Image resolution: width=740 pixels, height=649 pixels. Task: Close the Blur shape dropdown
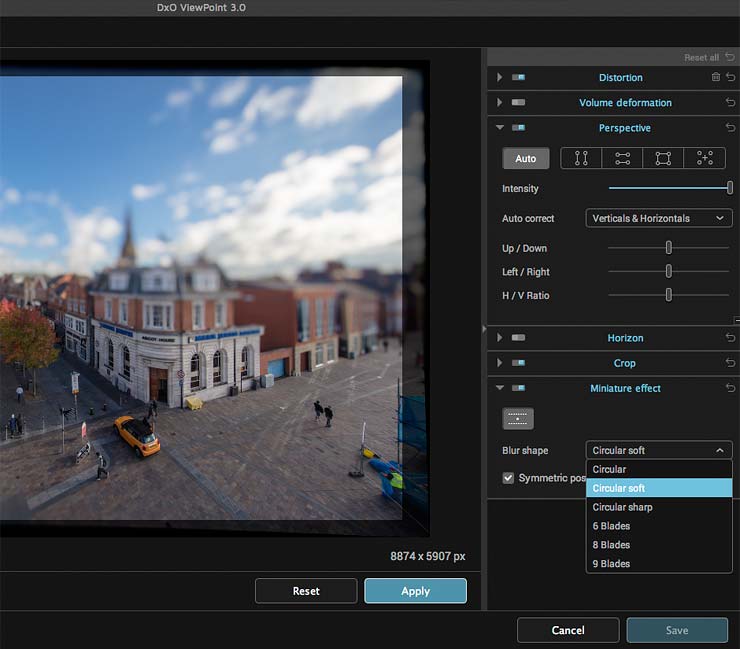point(659,450)
